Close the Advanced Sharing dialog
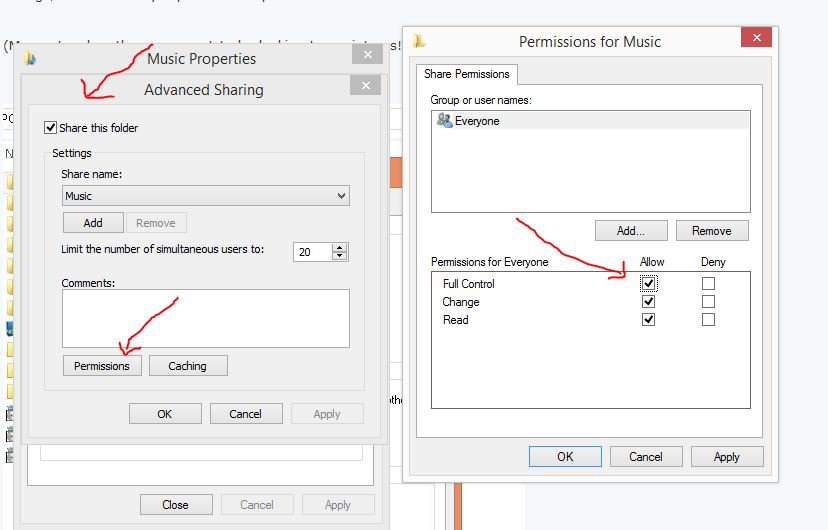 pos(365,87)
